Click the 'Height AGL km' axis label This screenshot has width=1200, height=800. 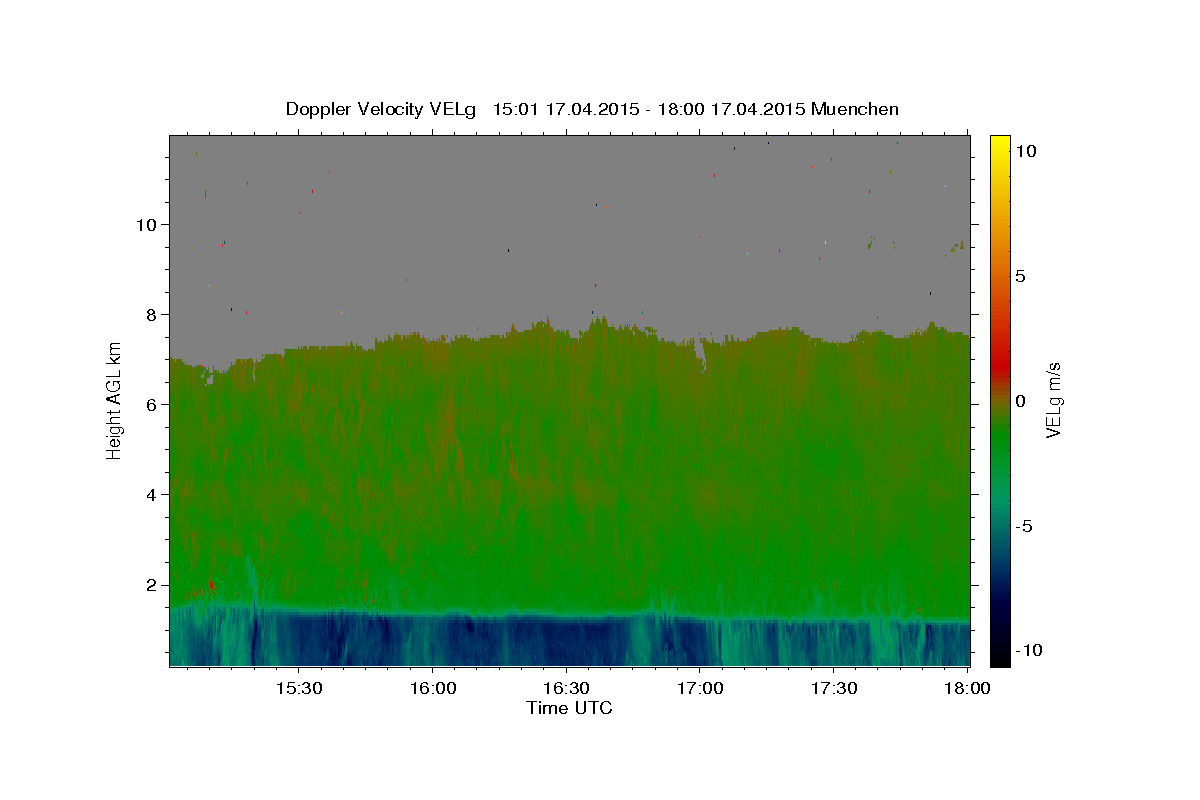[x=114, y=400]
